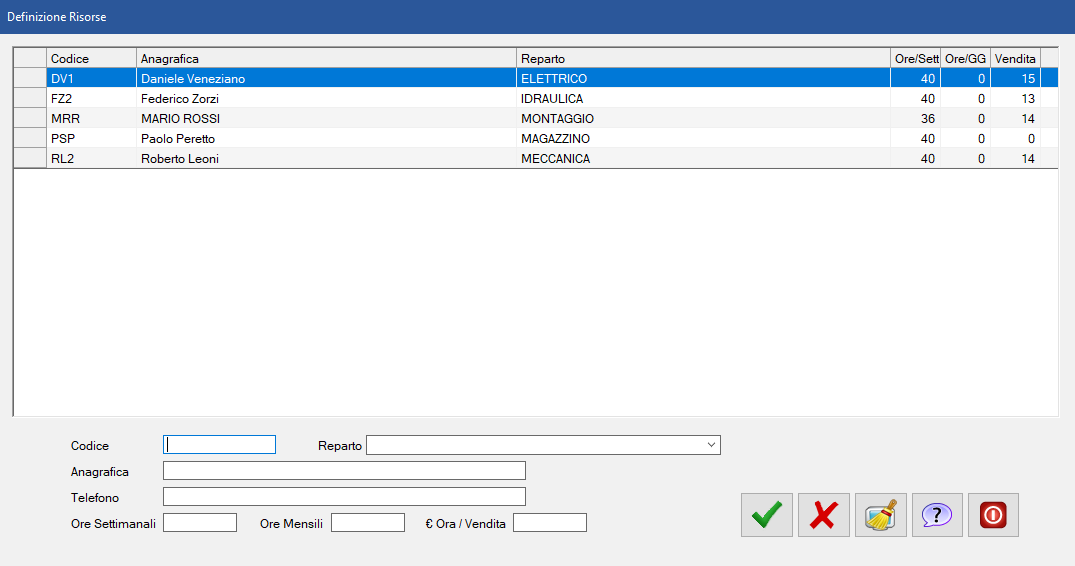Image resolution: width=1075 pixels, height=566 pixels.
Task: Click the row selector beside DV1
Action: pos(30,79)
